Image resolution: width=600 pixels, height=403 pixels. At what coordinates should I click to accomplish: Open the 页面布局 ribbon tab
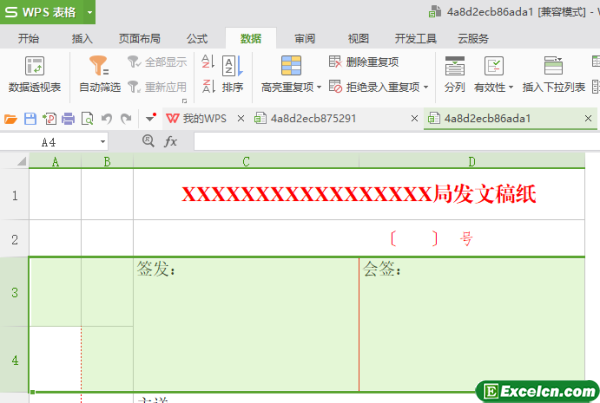coord(140,39)
